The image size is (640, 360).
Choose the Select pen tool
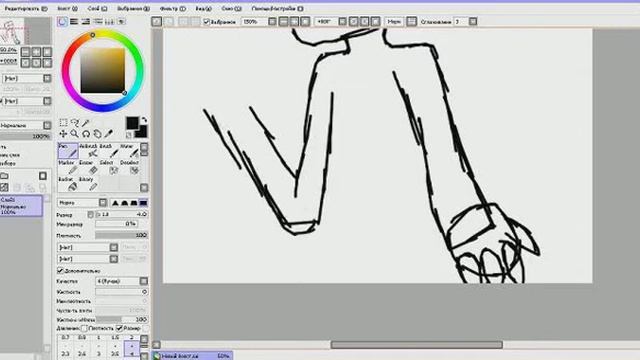109,167
